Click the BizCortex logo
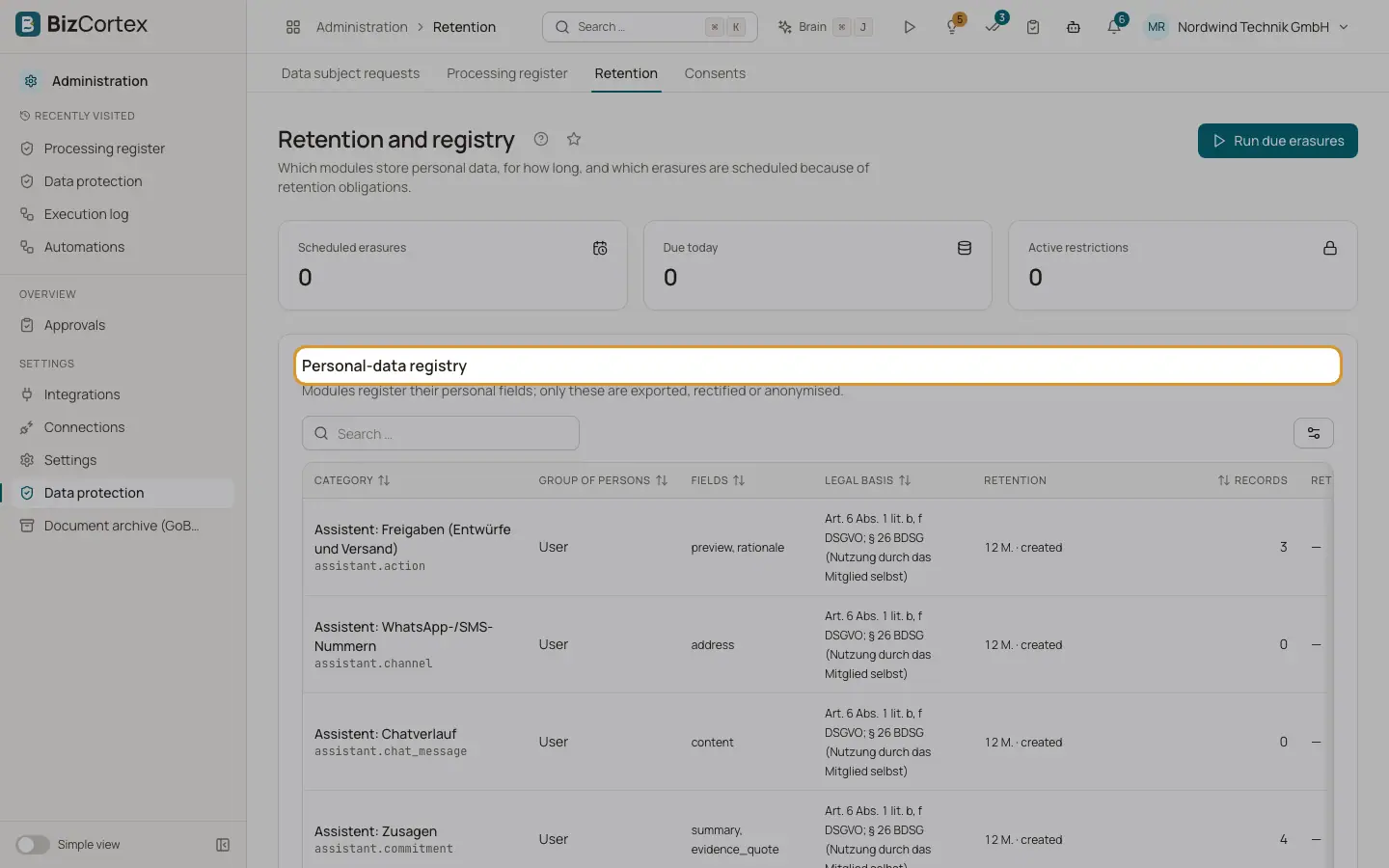Screen dimensions: 1389x868 pos(82,25)
